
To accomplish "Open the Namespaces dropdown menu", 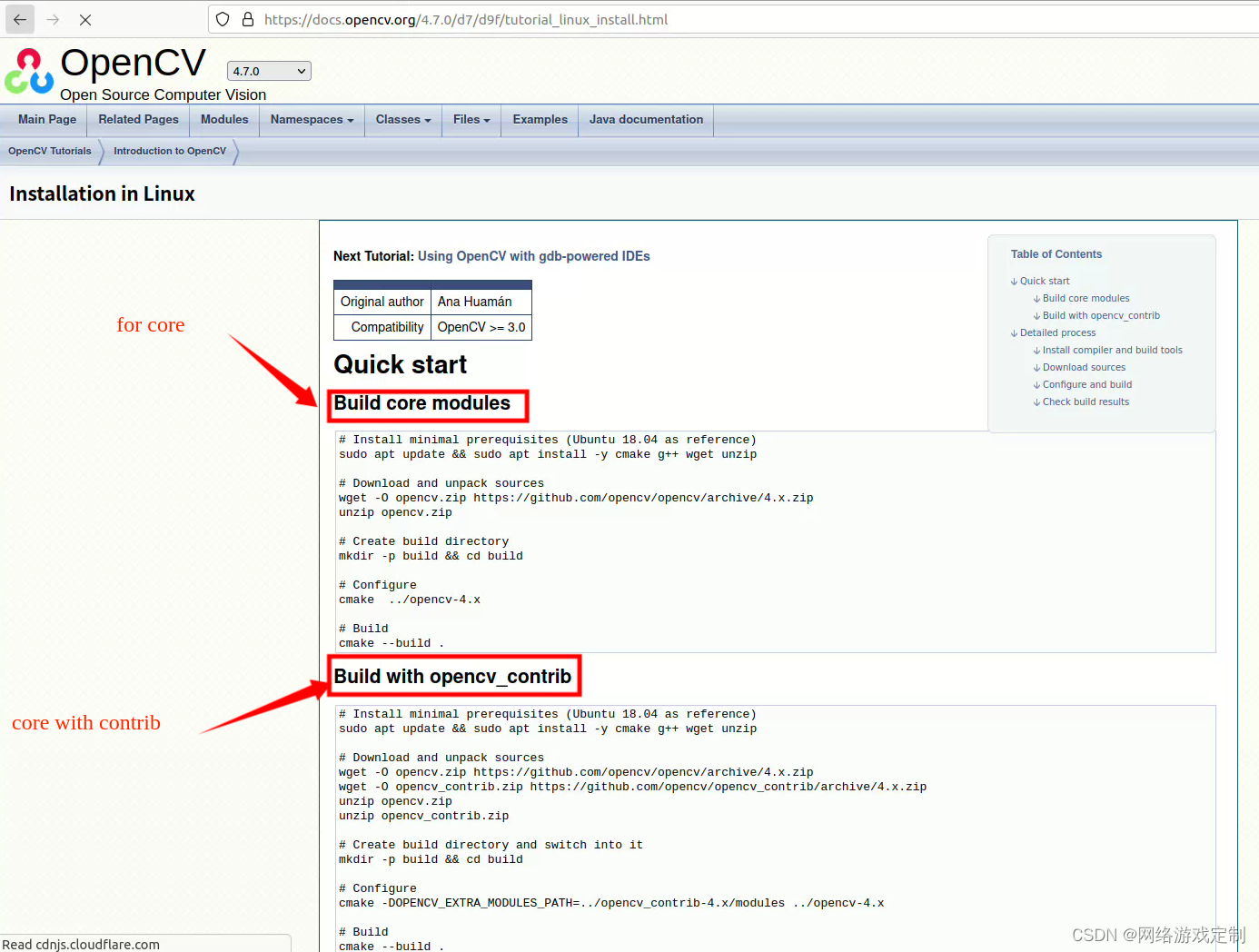I will click(311, 119).
